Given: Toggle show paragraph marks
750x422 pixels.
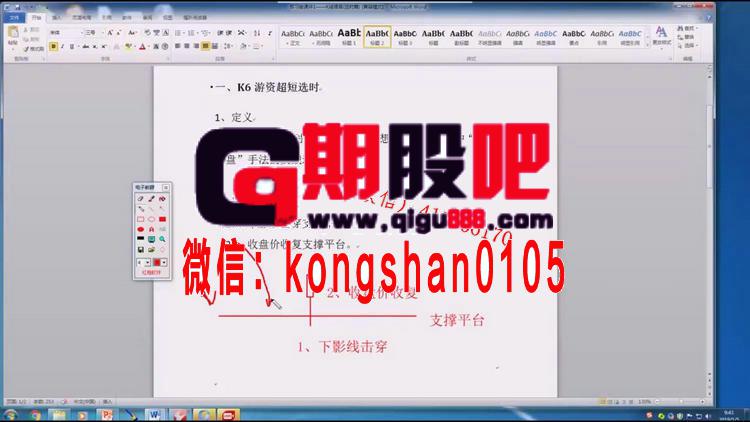Looking at the screenshot, I should pos(270,33).
